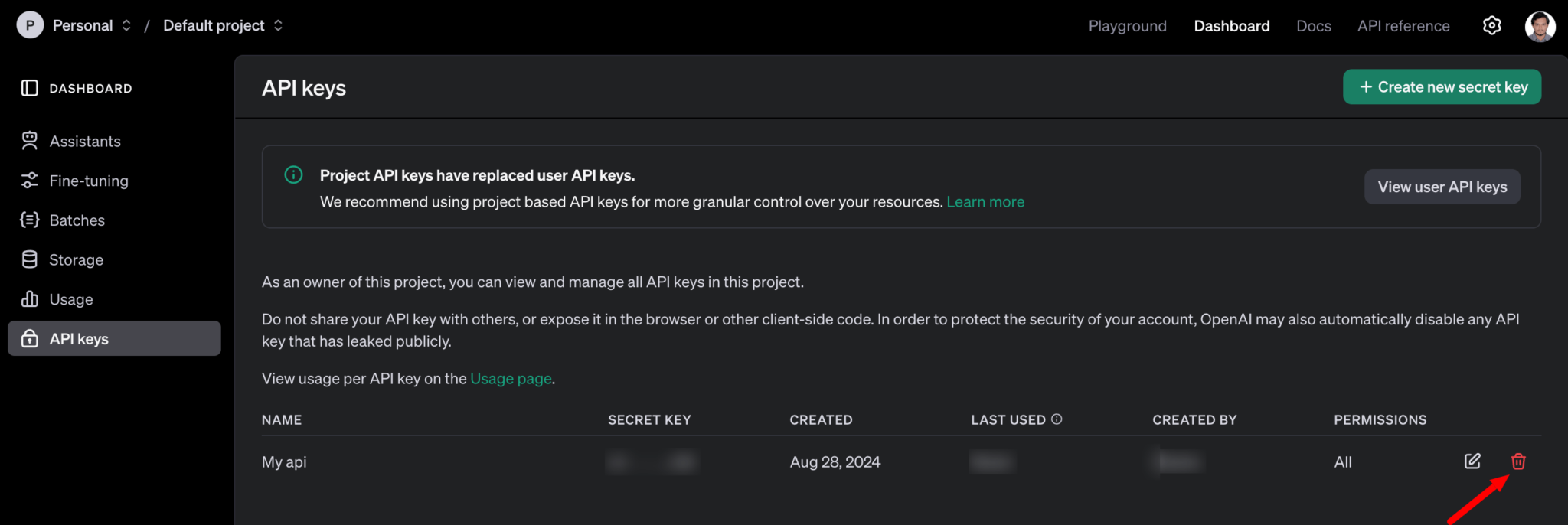The width and height of the screenshot is (1568, 525).
Task: Select API keys in the sidebar
Action: coord(114,338)
